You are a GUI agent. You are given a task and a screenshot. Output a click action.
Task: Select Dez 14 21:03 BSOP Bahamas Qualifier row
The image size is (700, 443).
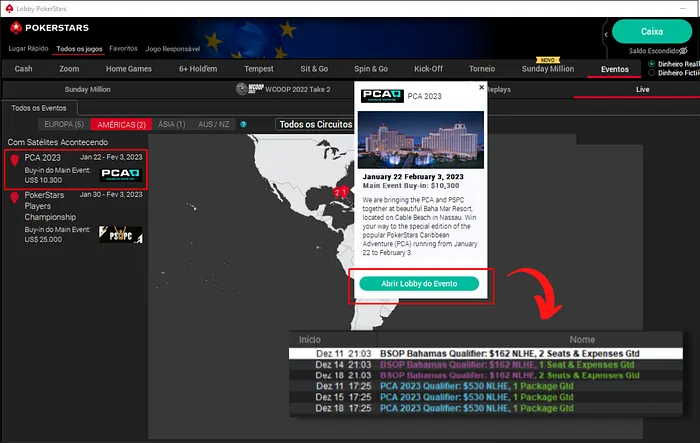click(486, 364)
